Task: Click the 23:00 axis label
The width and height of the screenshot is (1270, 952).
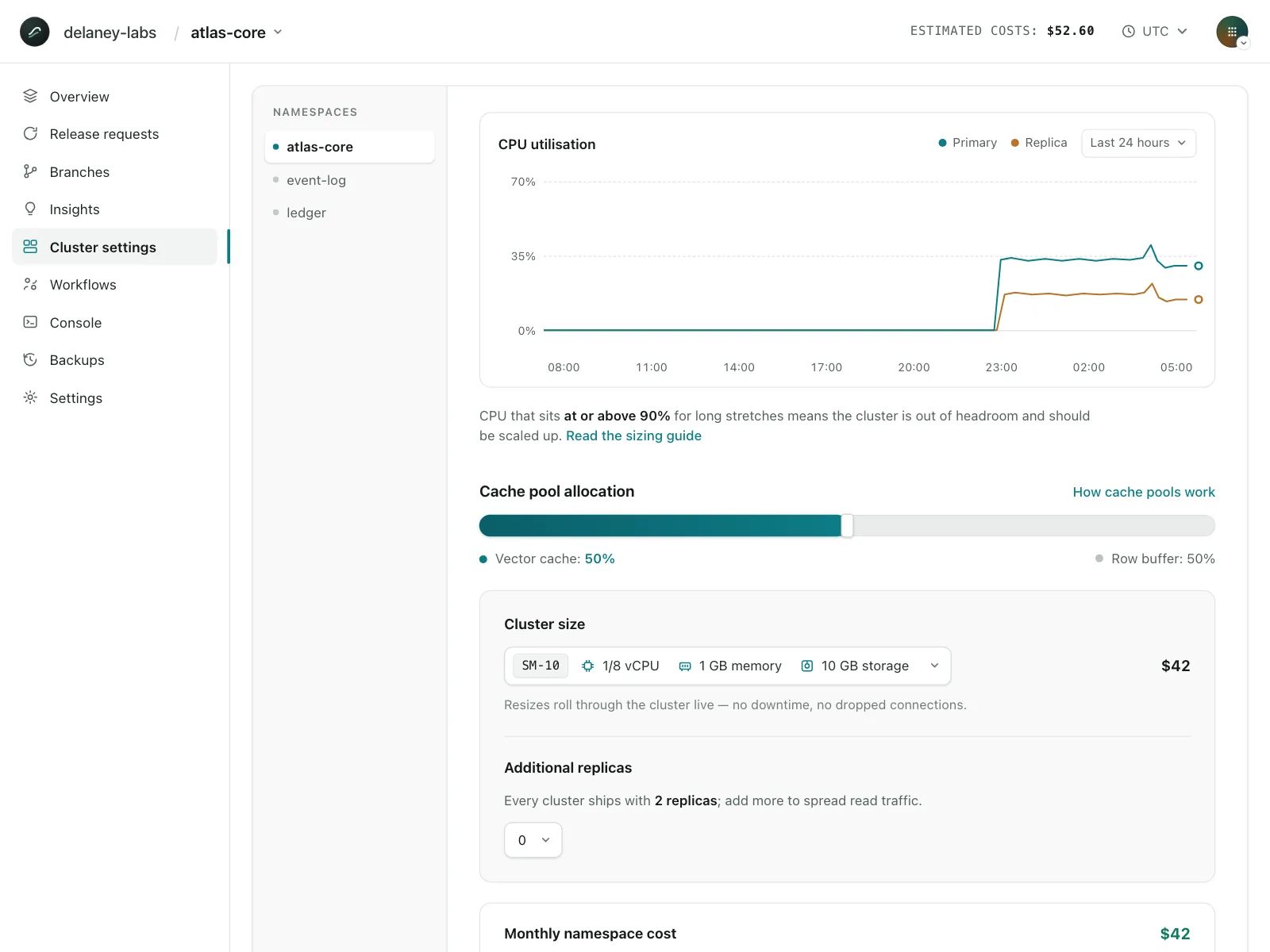Action: pos(1001,367)
